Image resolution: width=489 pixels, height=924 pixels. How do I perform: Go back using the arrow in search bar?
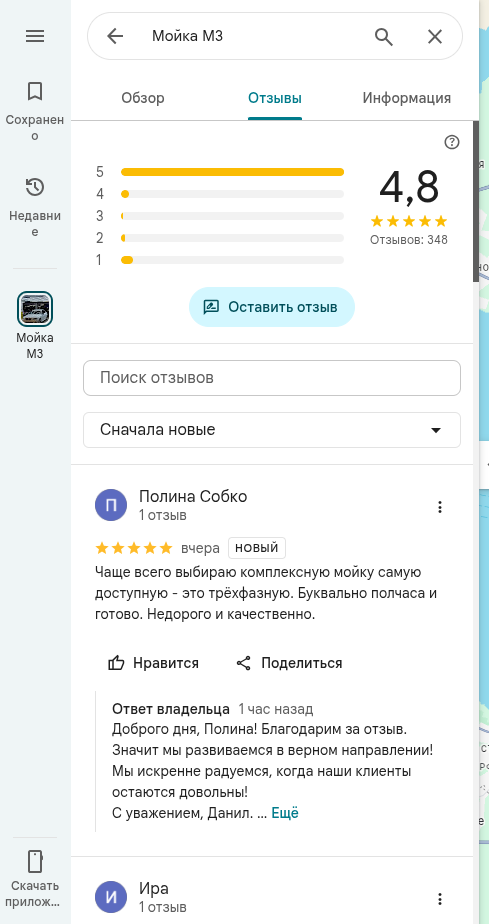pyautogui.click(x=115, y=37)
